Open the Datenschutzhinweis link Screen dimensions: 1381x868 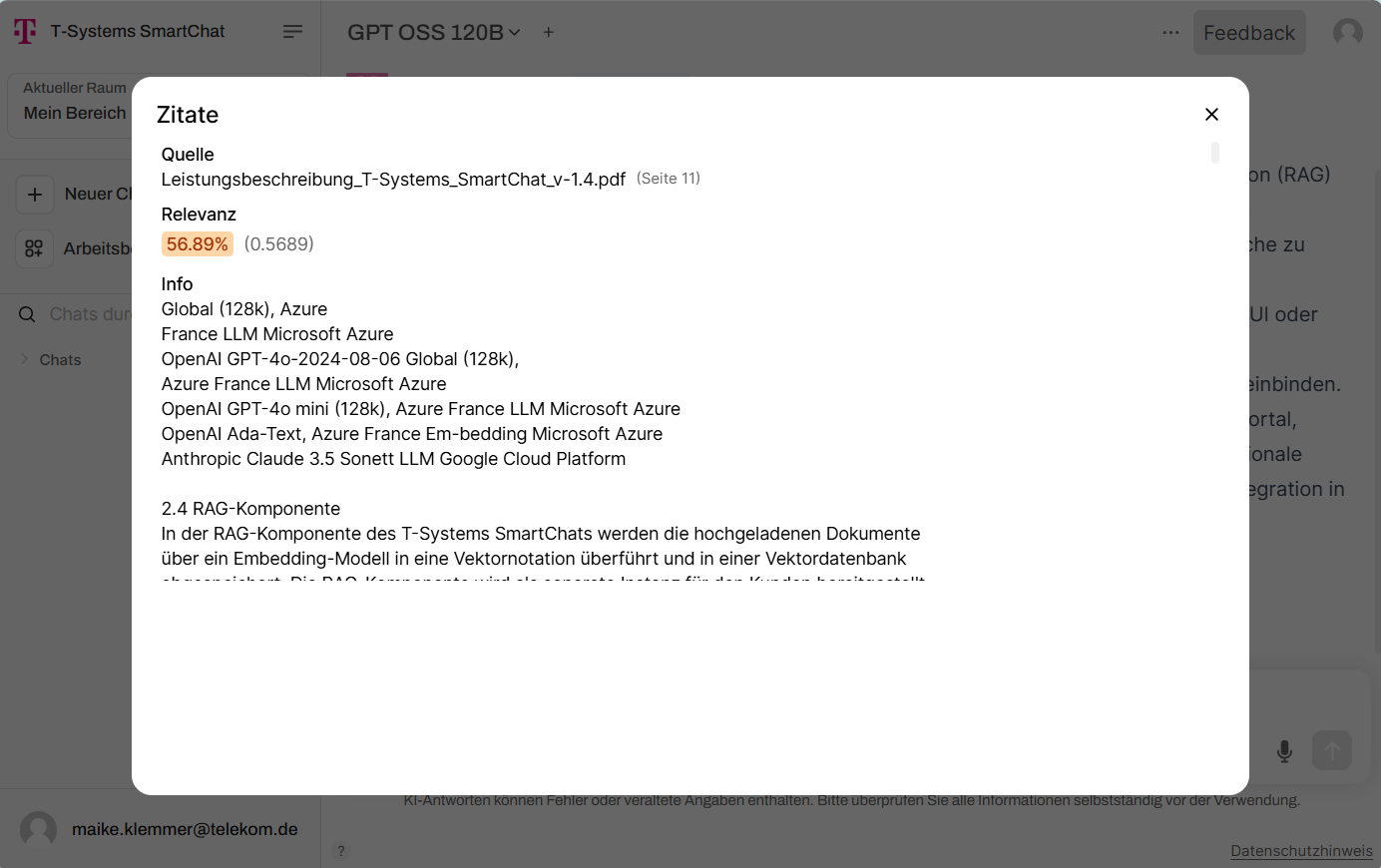(x=1301, y=851)
